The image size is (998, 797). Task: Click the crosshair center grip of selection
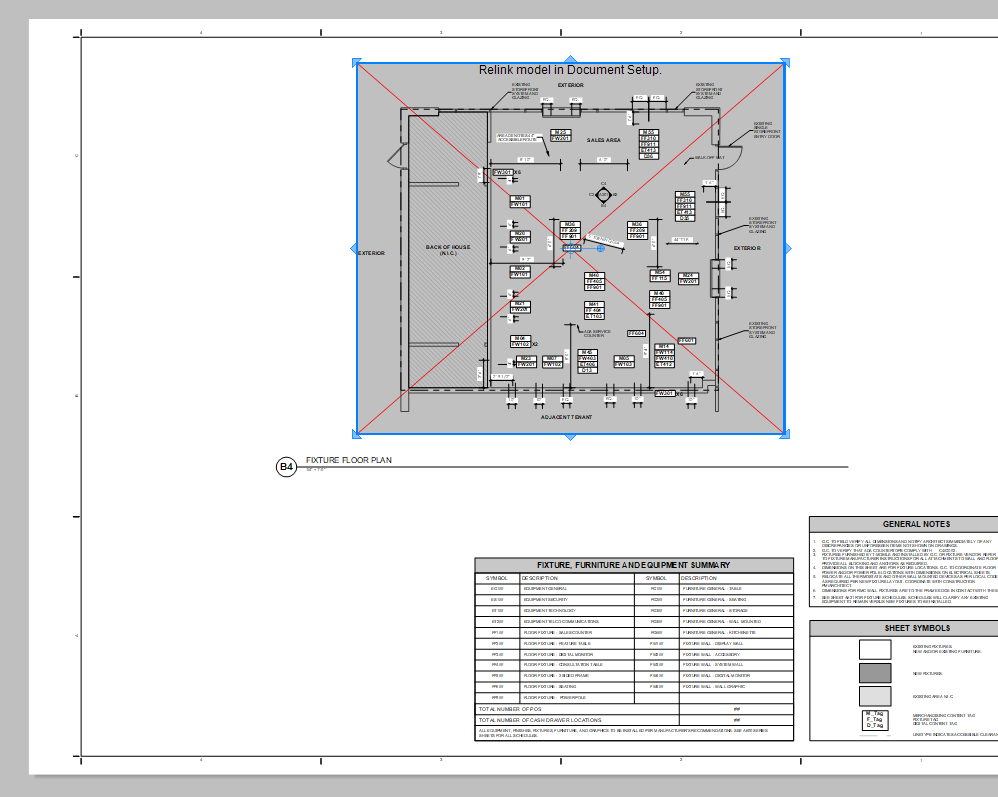571,248
